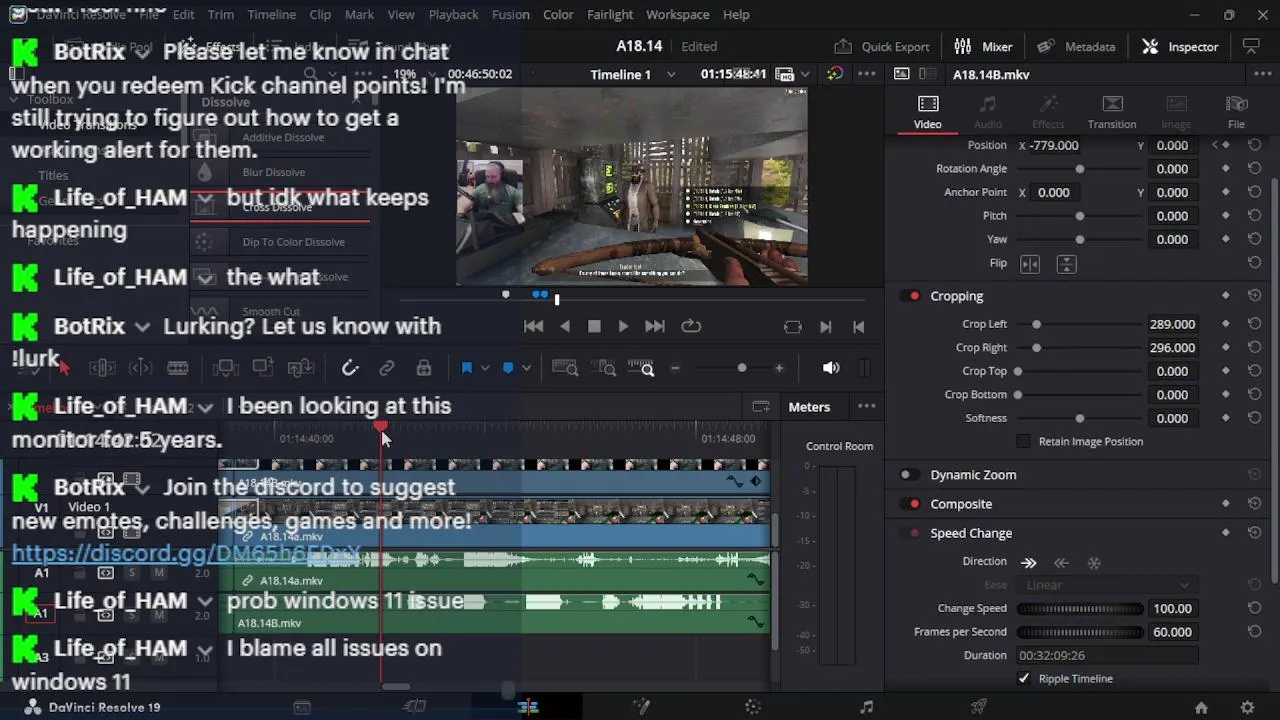Reset the Crop Left parameter
This screenshot has height=720, width=1280.
(1254, 324)
